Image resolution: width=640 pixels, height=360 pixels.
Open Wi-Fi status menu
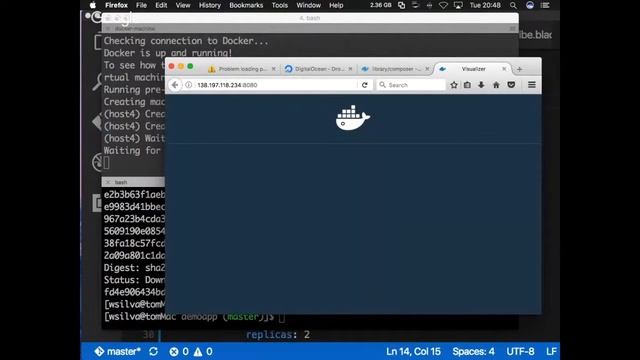click(x=443, y=5)
